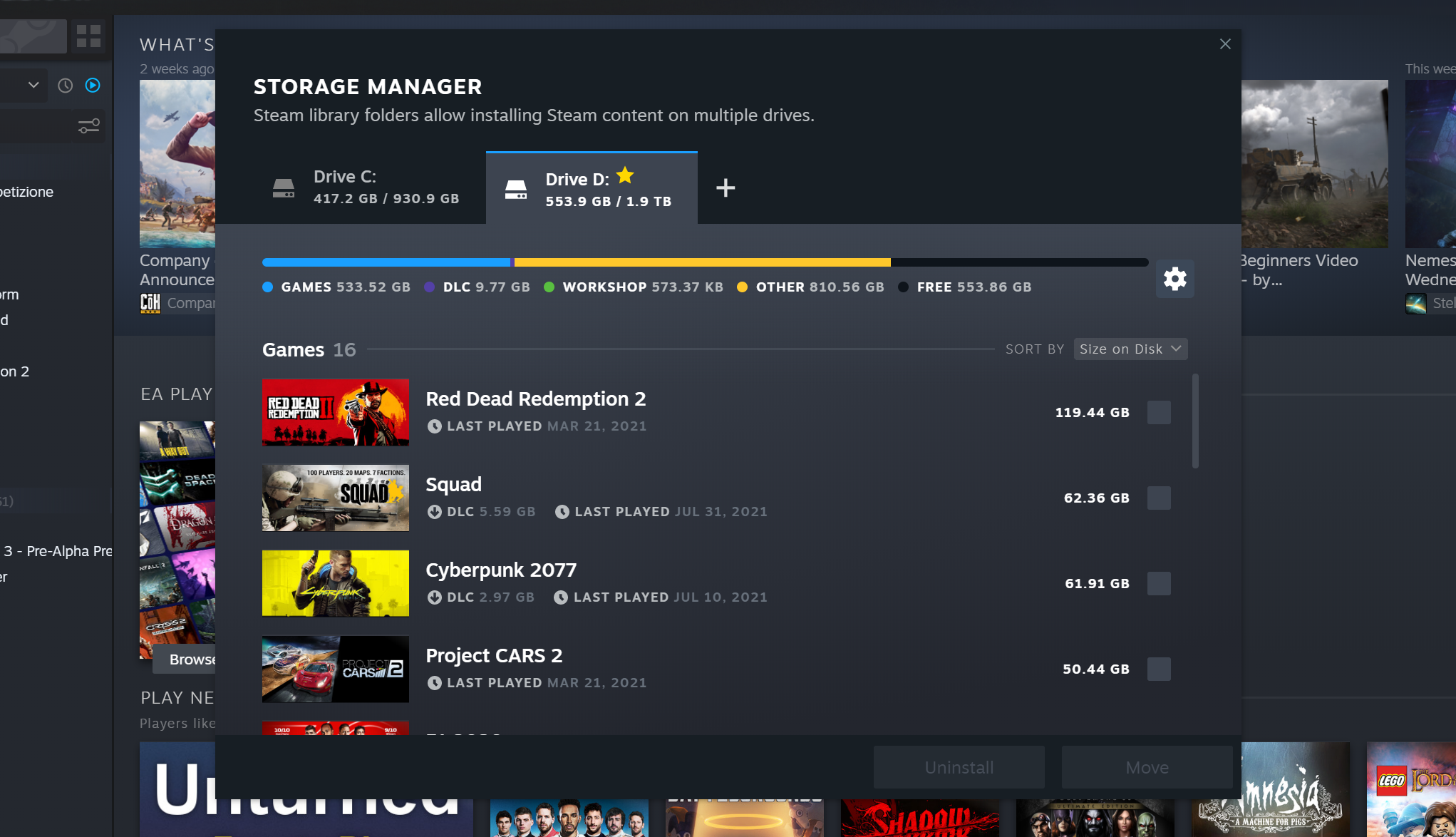This screenshot has width=1456, height=837.
Task: Open the Amnesia A Machine for Pigs cover in library
Action: click(x=1271, y=790)
